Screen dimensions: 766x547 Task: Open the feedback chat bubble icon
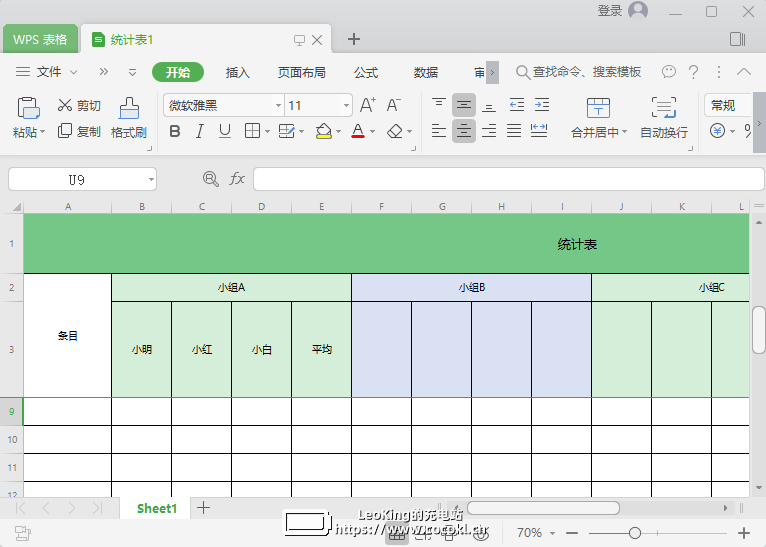tap(668, 72)
